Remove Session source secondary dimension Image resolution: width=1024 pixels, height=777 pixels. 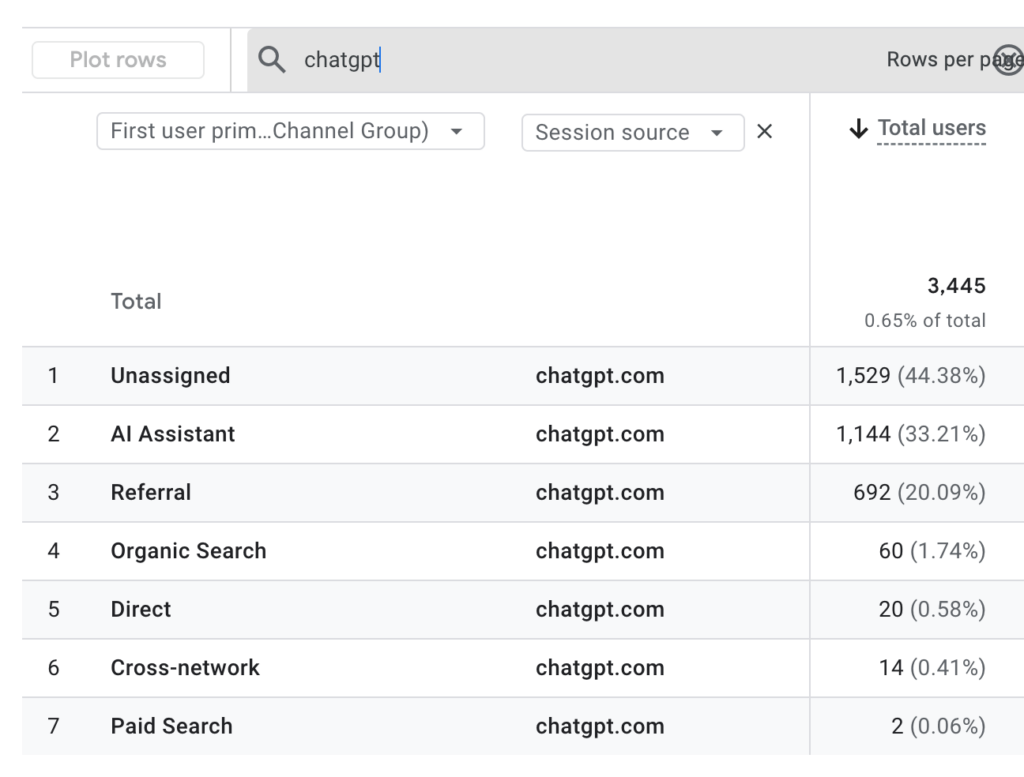pos(764,131)
